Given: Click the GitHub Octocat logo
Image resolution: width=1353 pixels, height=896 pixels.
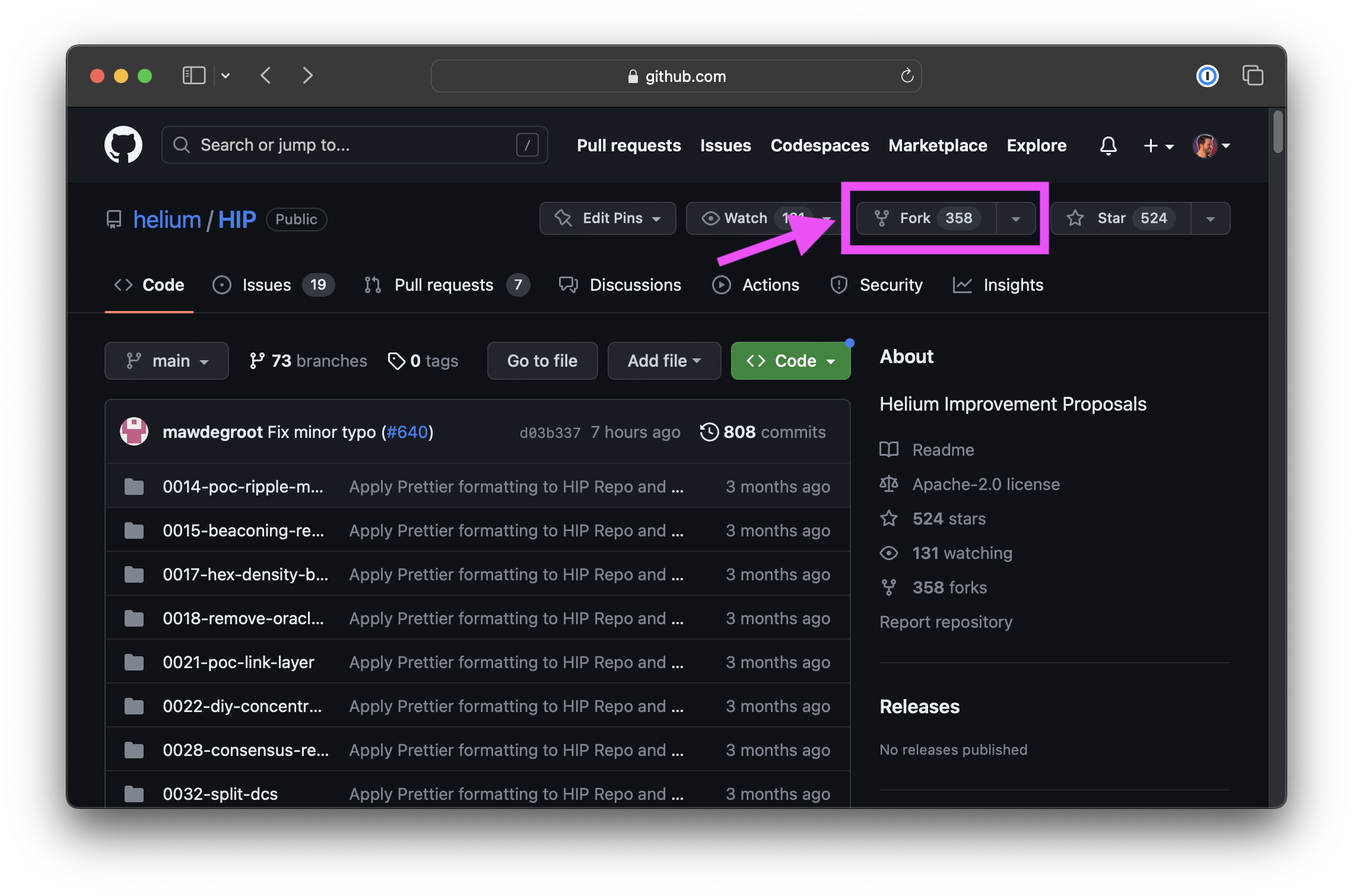Looking at the screenshot, I should (123, 145).
